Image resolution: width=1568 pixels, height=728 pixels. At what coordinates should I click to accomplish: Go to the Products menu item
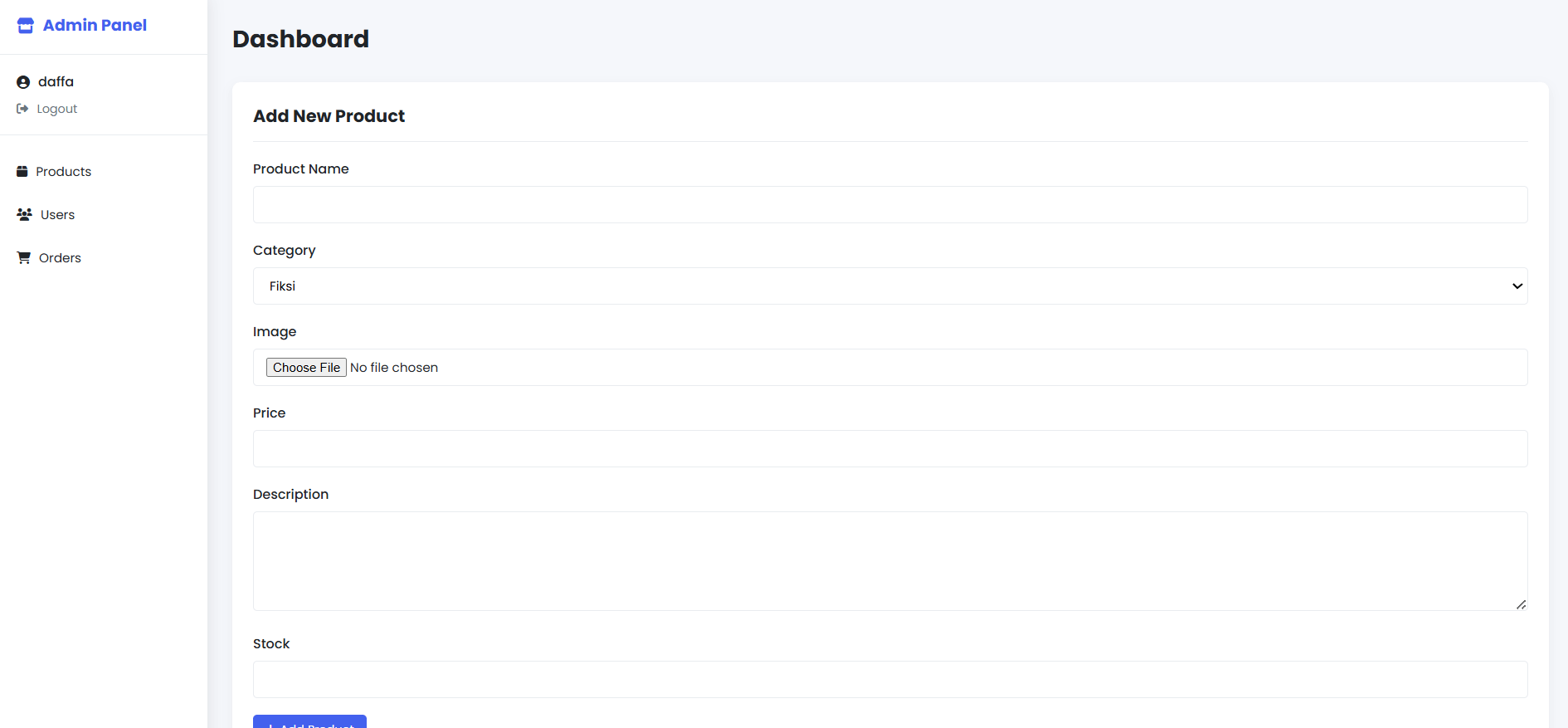[63, 172]
